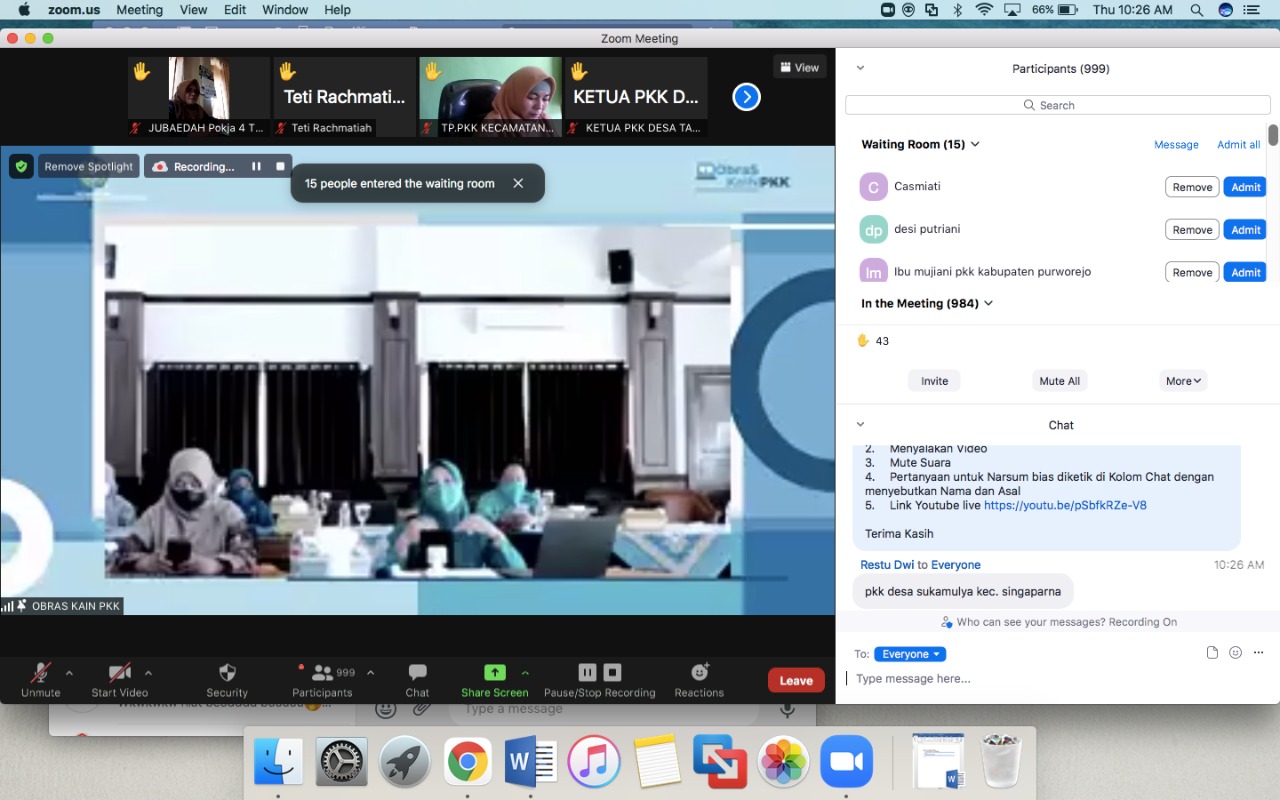Image resolution: width=1280 pixels, height=800 pixels.
Task: Collapse the Participants panel chevron
Action: 860,68
